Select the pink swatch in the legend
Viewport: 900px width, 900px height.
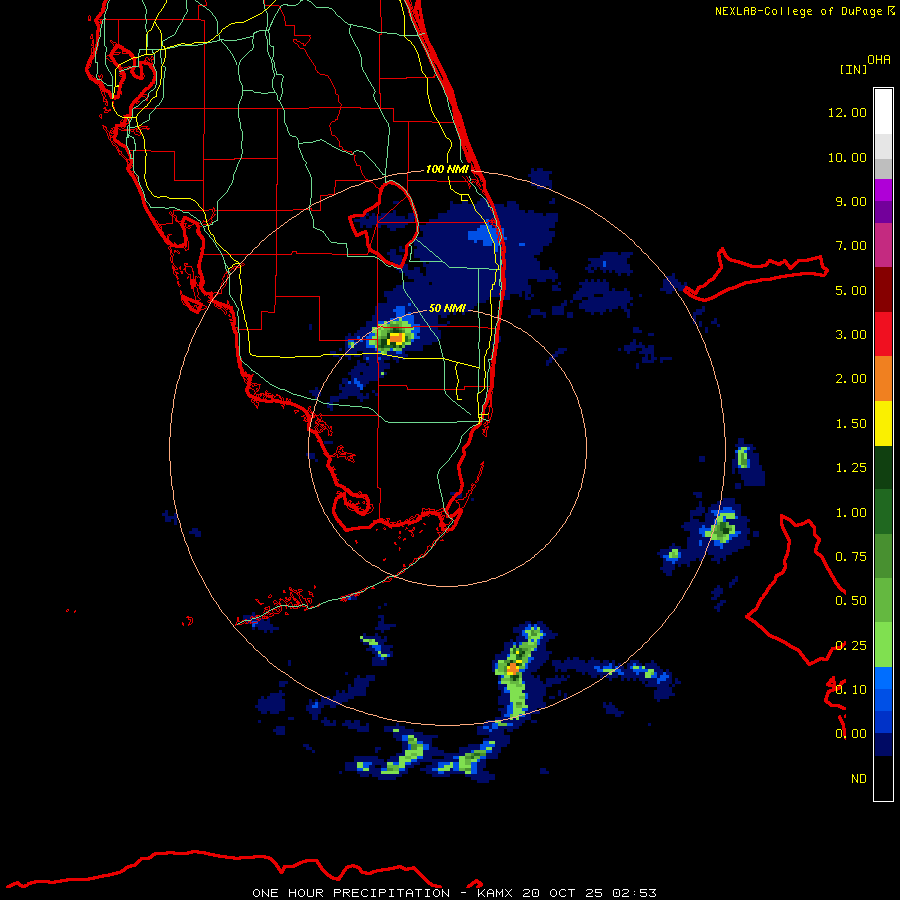[x=883, y=245]
